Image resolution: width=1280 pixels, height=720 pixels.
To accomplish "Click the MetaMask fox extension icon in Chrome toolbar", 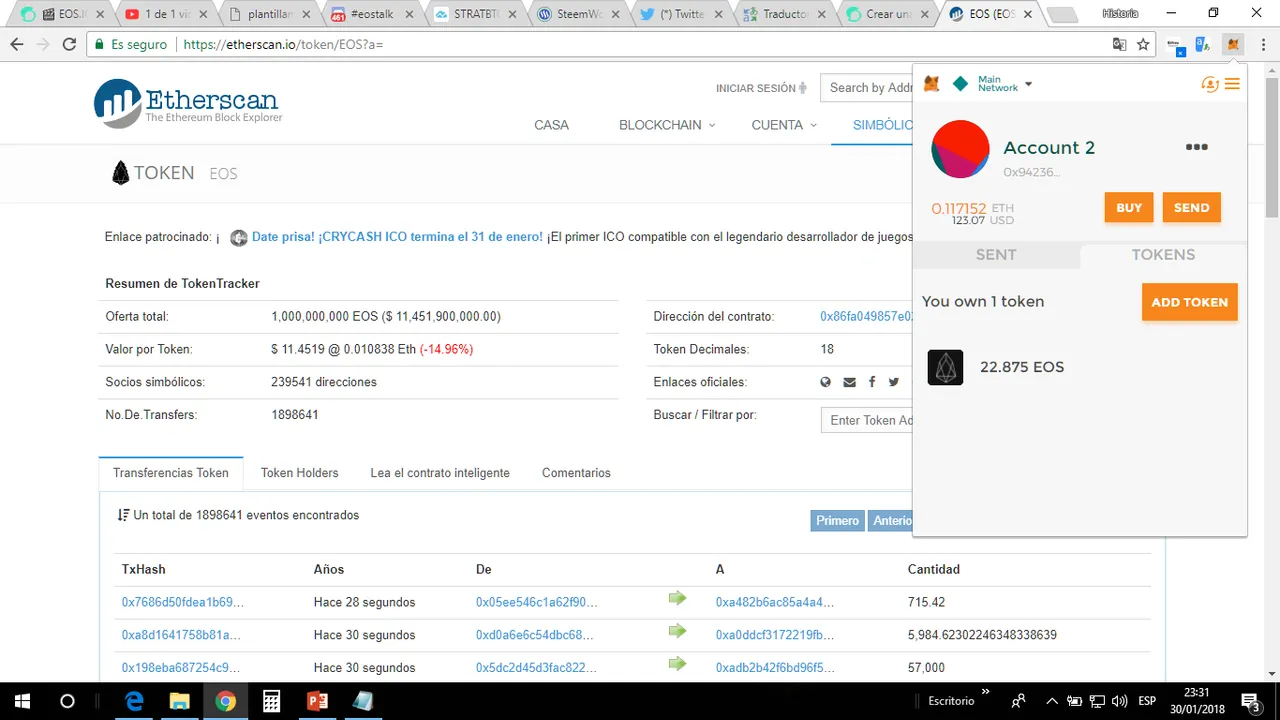I will point(1233,44).
